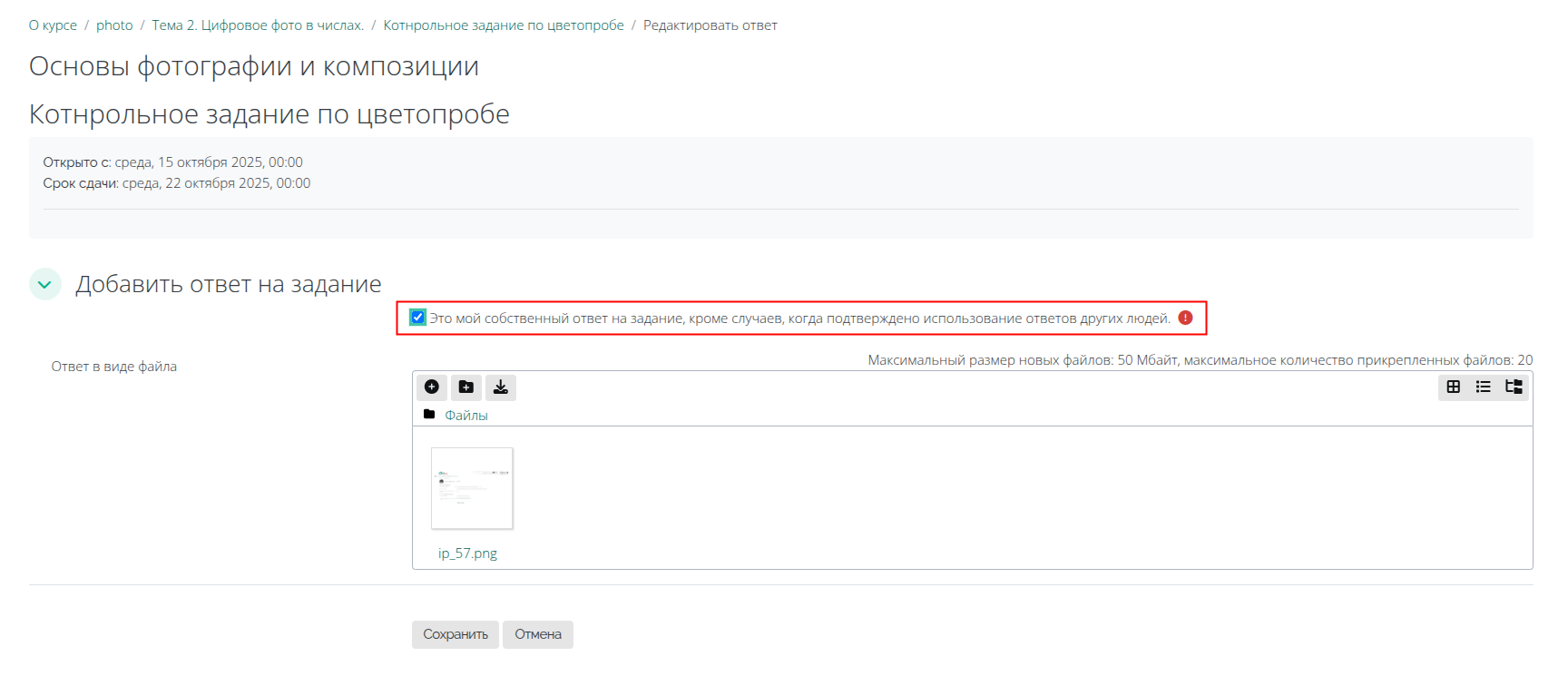Screen dimensions: 1568x676
Task: Uncheck the own-work confirmation checkbox
Action: (417, 318)
